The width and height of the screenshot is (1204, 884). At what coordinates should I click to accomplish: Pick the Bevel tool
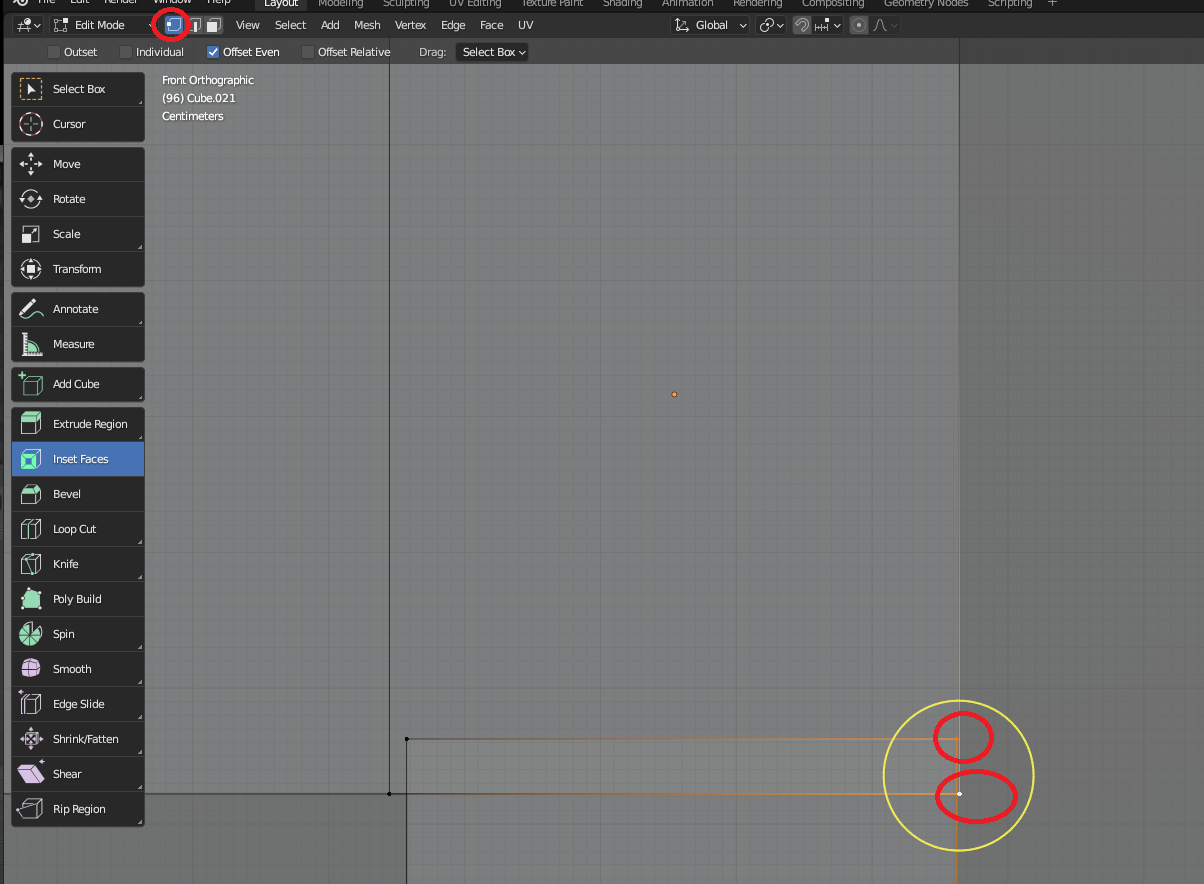tap(78, 494)
